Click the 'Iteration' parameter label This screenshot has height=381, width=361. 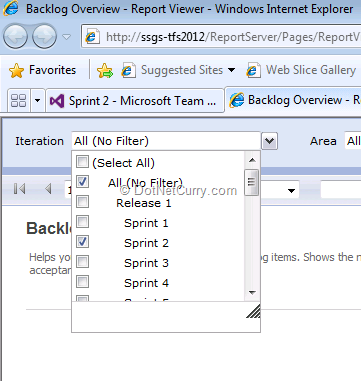click(39, 141)
